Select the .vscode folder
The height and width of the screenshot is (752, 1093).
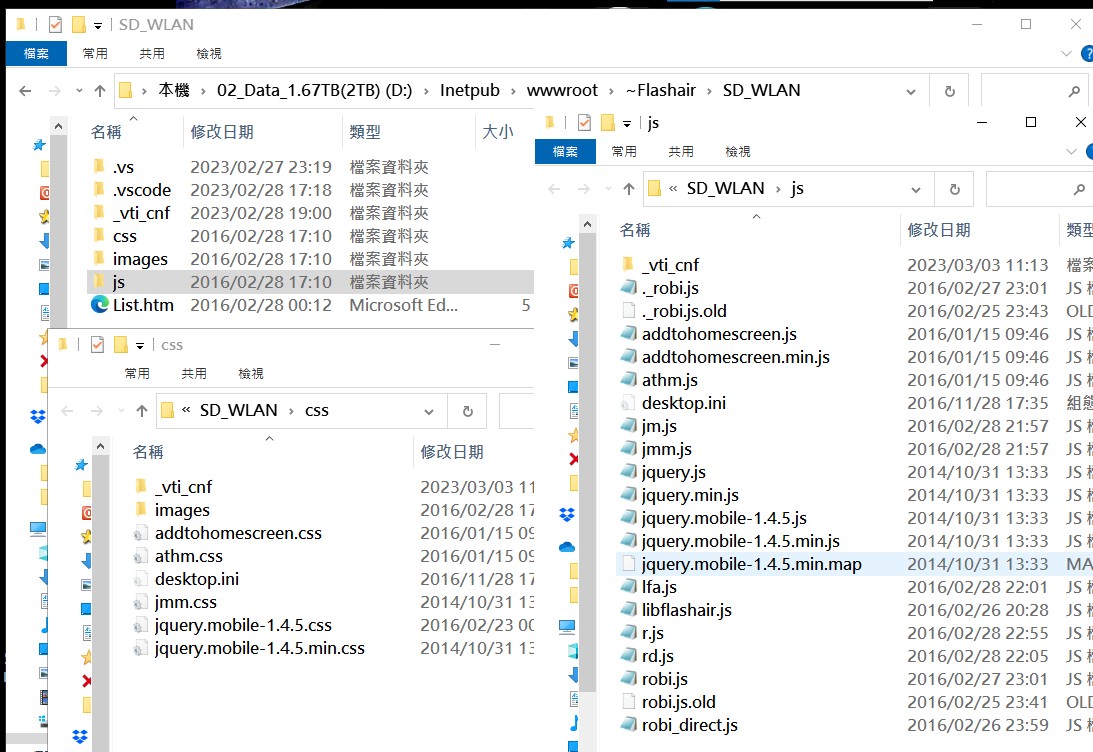tap(142, 190)
